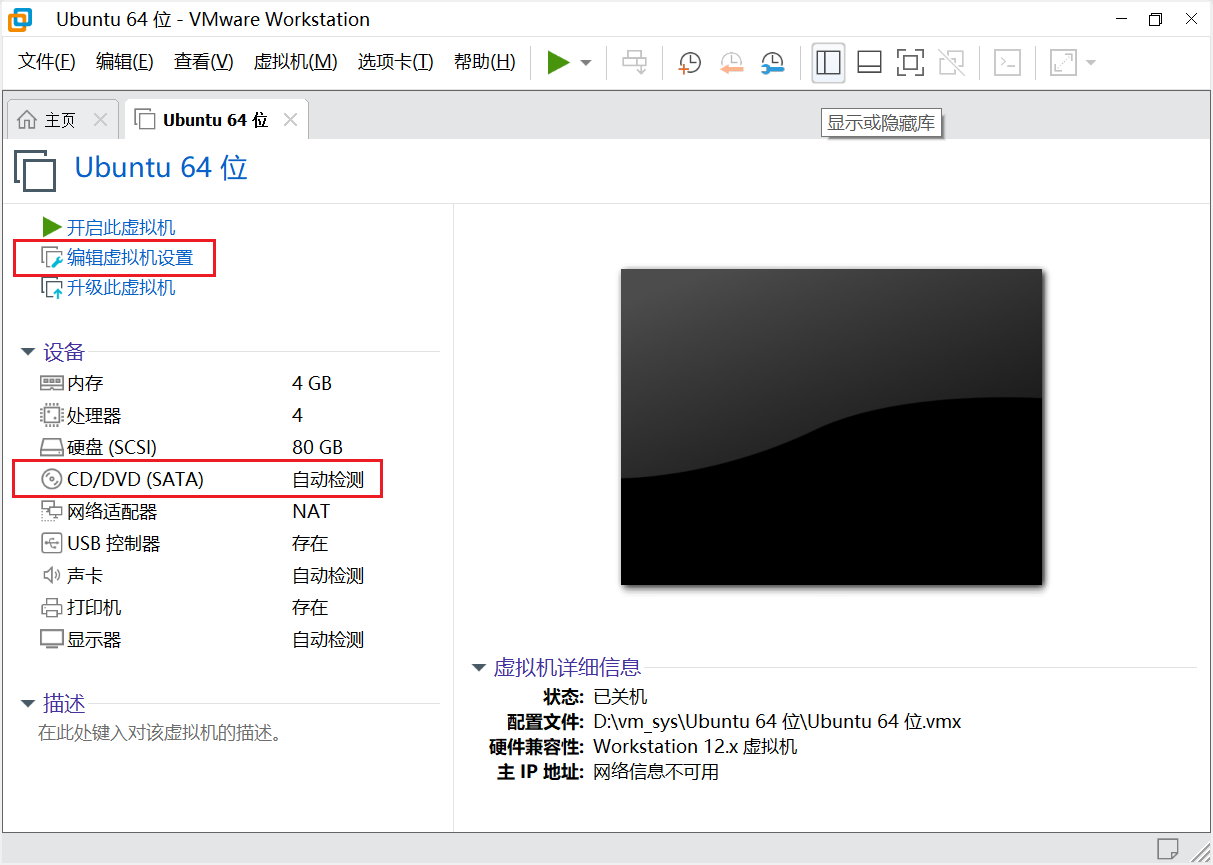The width and height of the screenshot is (1213, 865).
Task: Open the stretch display dropdown arrow
Action: pyautogui.click(x=1090, y=63)
